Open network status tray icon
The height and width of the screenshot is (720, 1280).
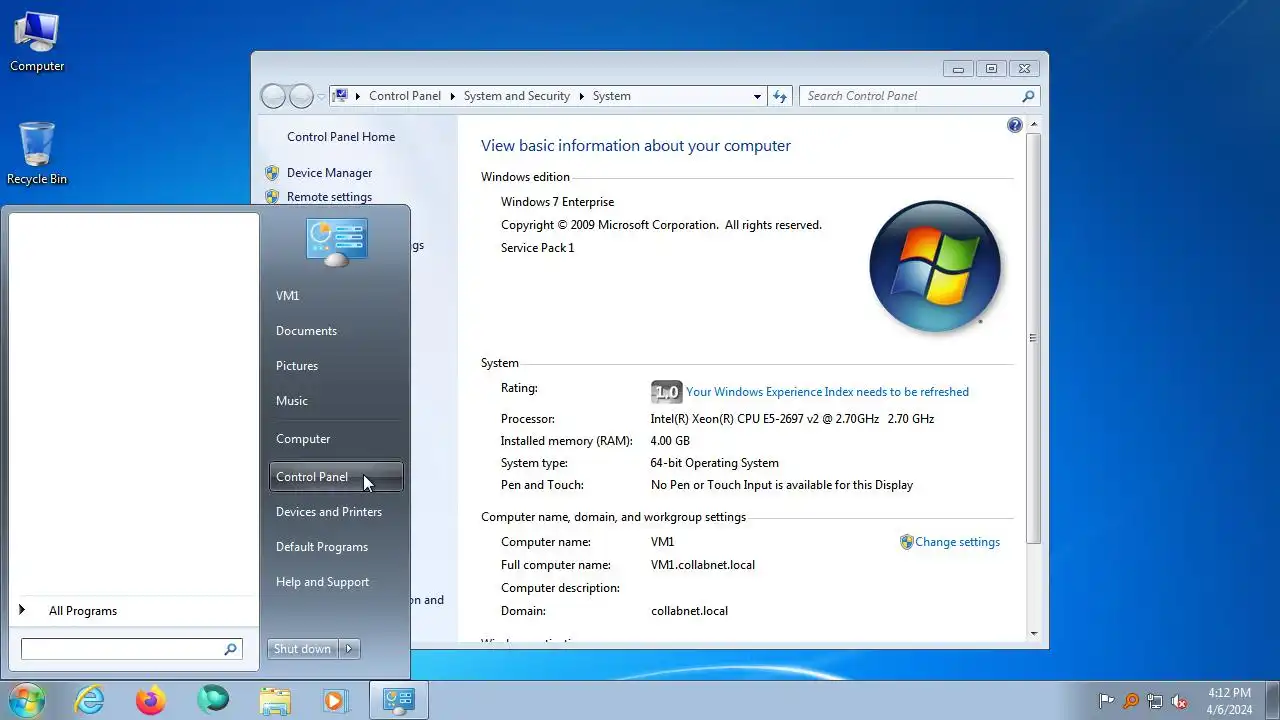coord(1155,701)
